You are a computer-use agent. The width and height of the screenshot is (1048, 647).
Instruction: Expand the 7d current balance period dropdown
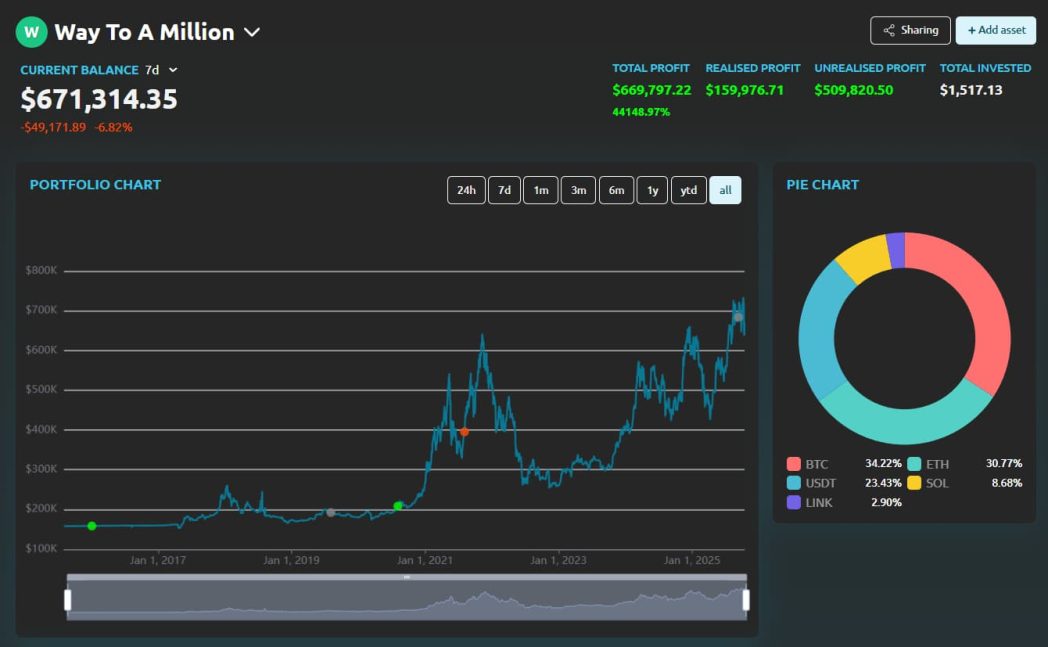(173, 70)
